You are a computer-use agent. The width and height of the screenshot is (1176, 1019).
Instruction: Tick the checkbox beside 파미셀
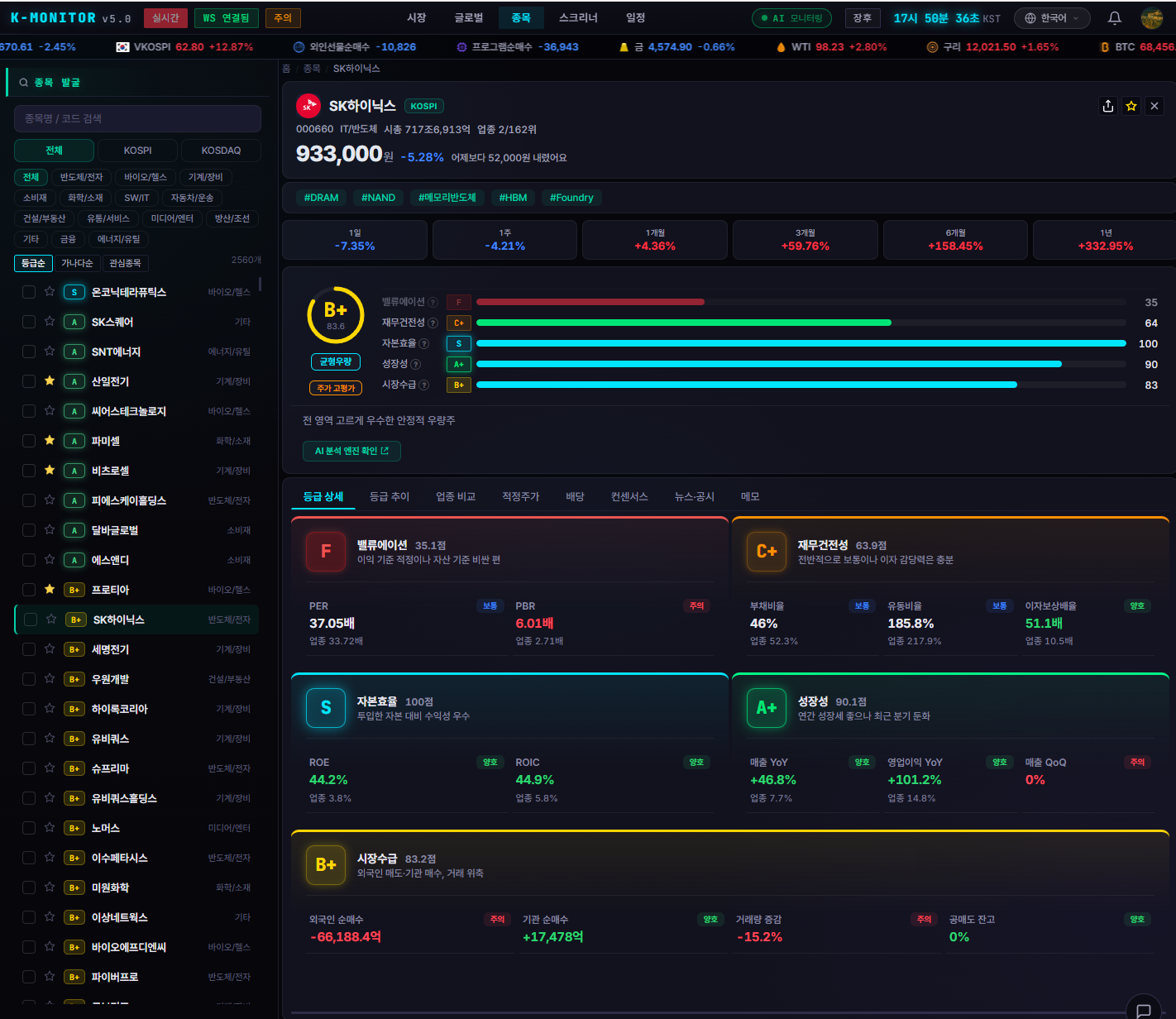click(x=29, y=441)
